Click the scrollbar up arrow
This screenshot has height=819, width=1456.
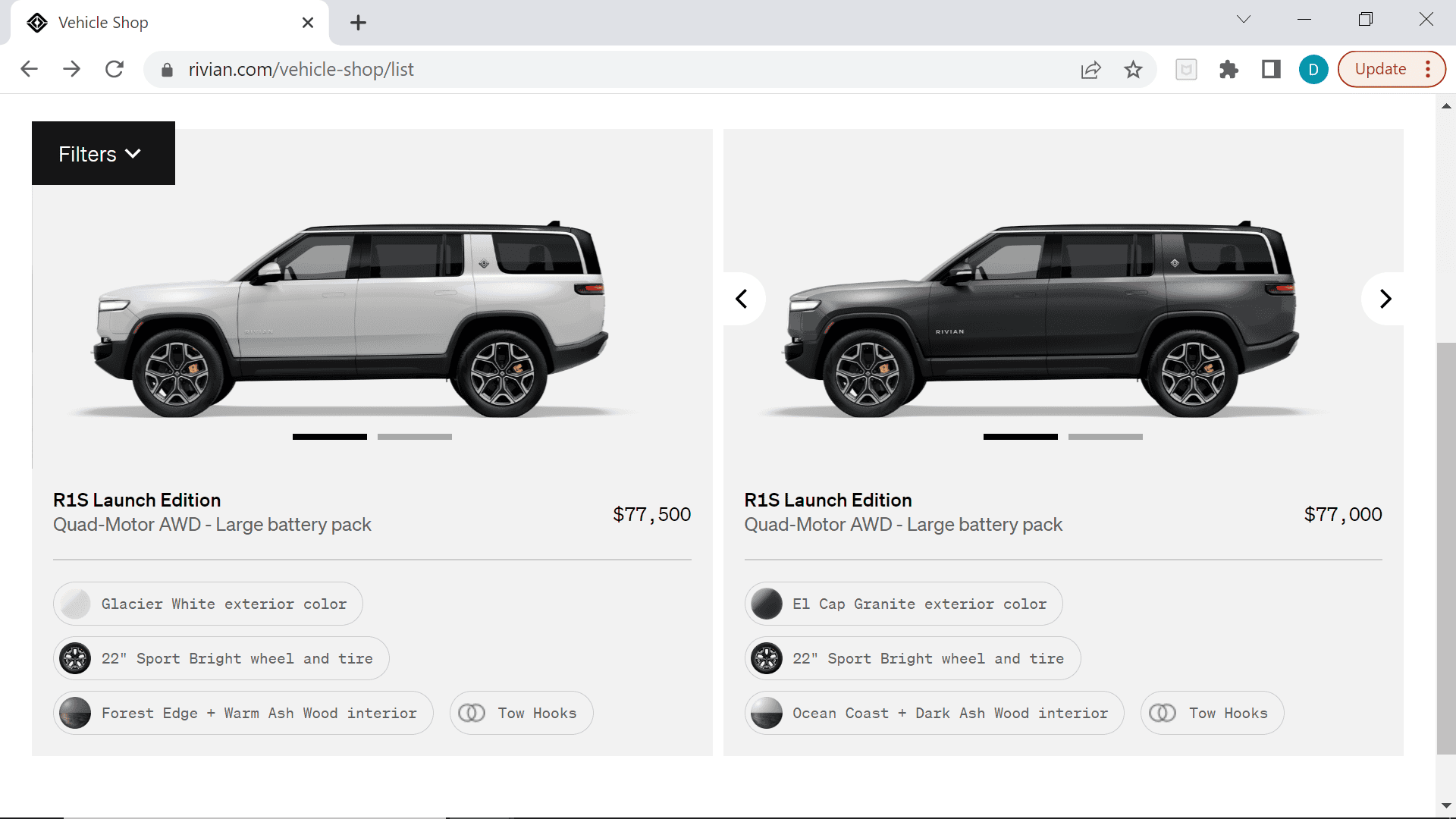click(x=1446, y=106)
